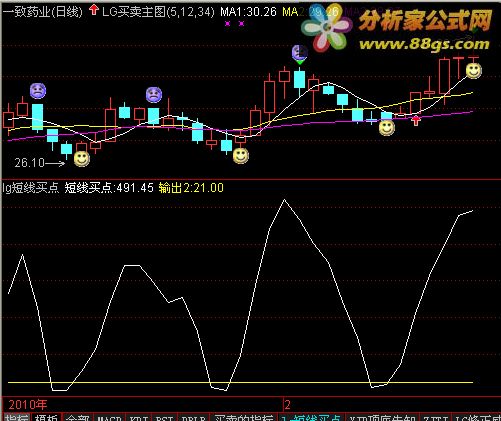Open the 买卖的指标 tab
The image size is (501, 421).
tap(243, 417)
